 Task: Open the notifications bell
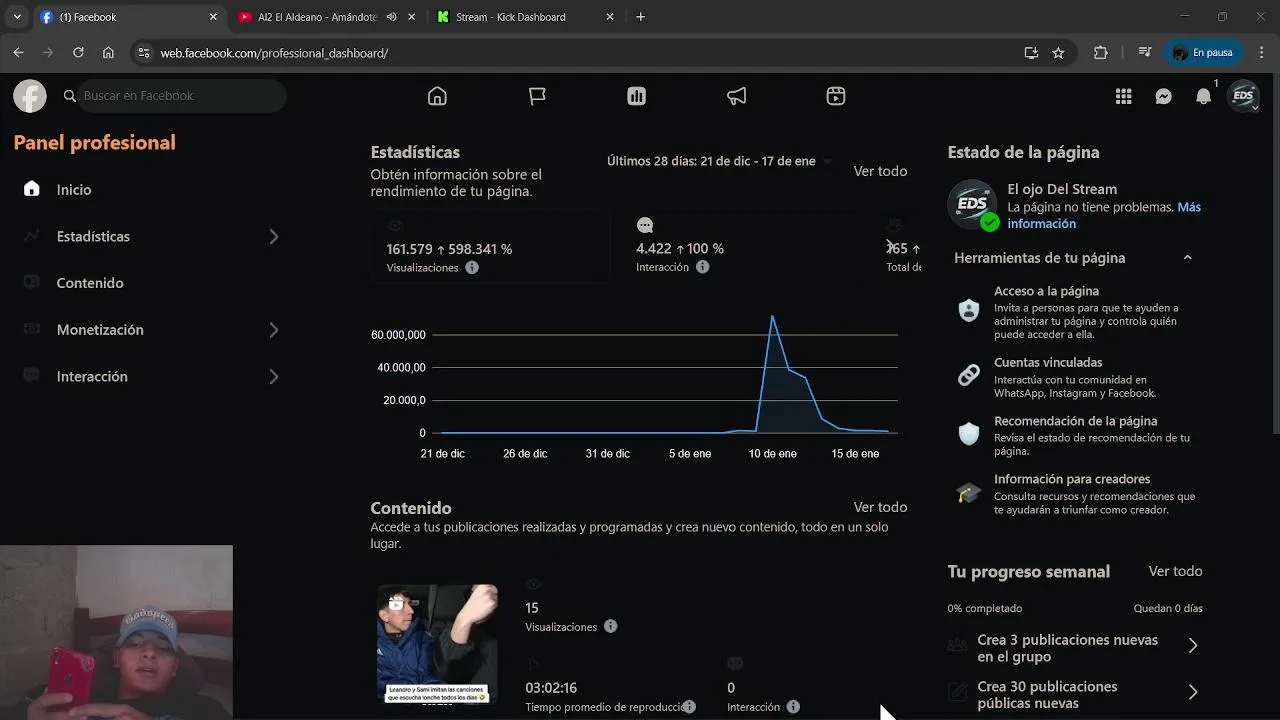(x=1204, y=96)
